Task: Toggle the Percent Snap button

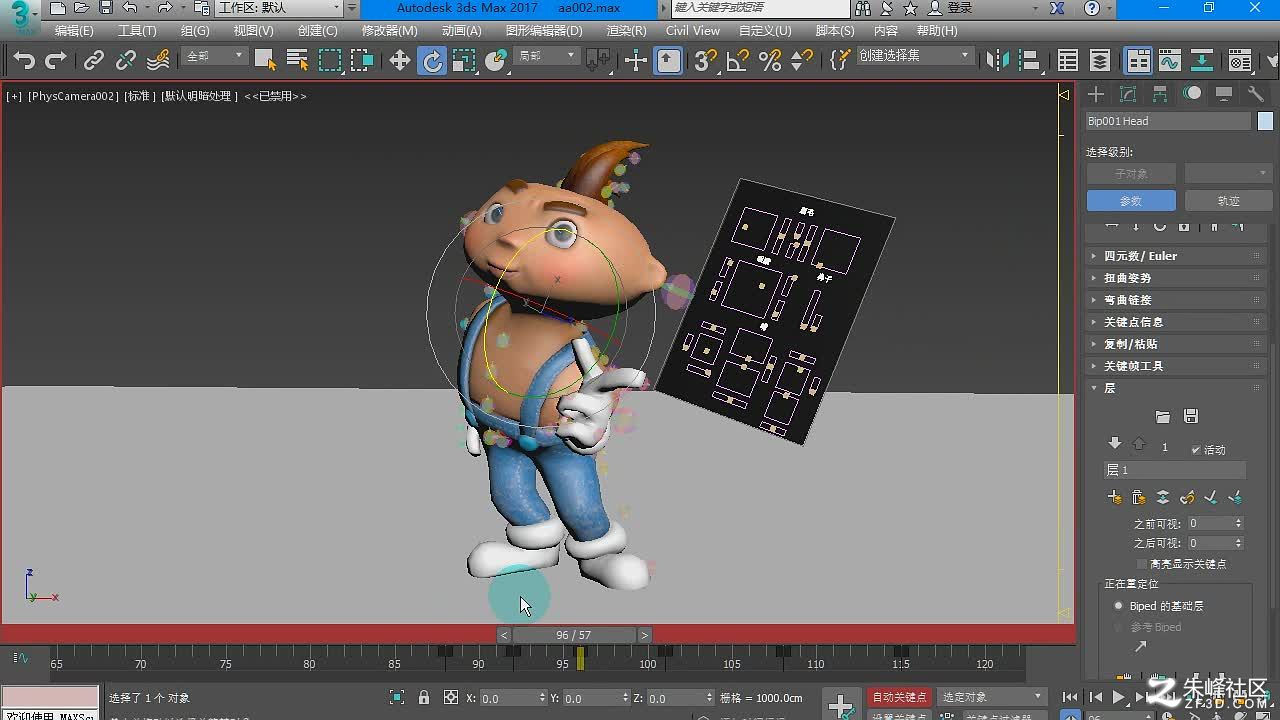Action: coord(770,61)
